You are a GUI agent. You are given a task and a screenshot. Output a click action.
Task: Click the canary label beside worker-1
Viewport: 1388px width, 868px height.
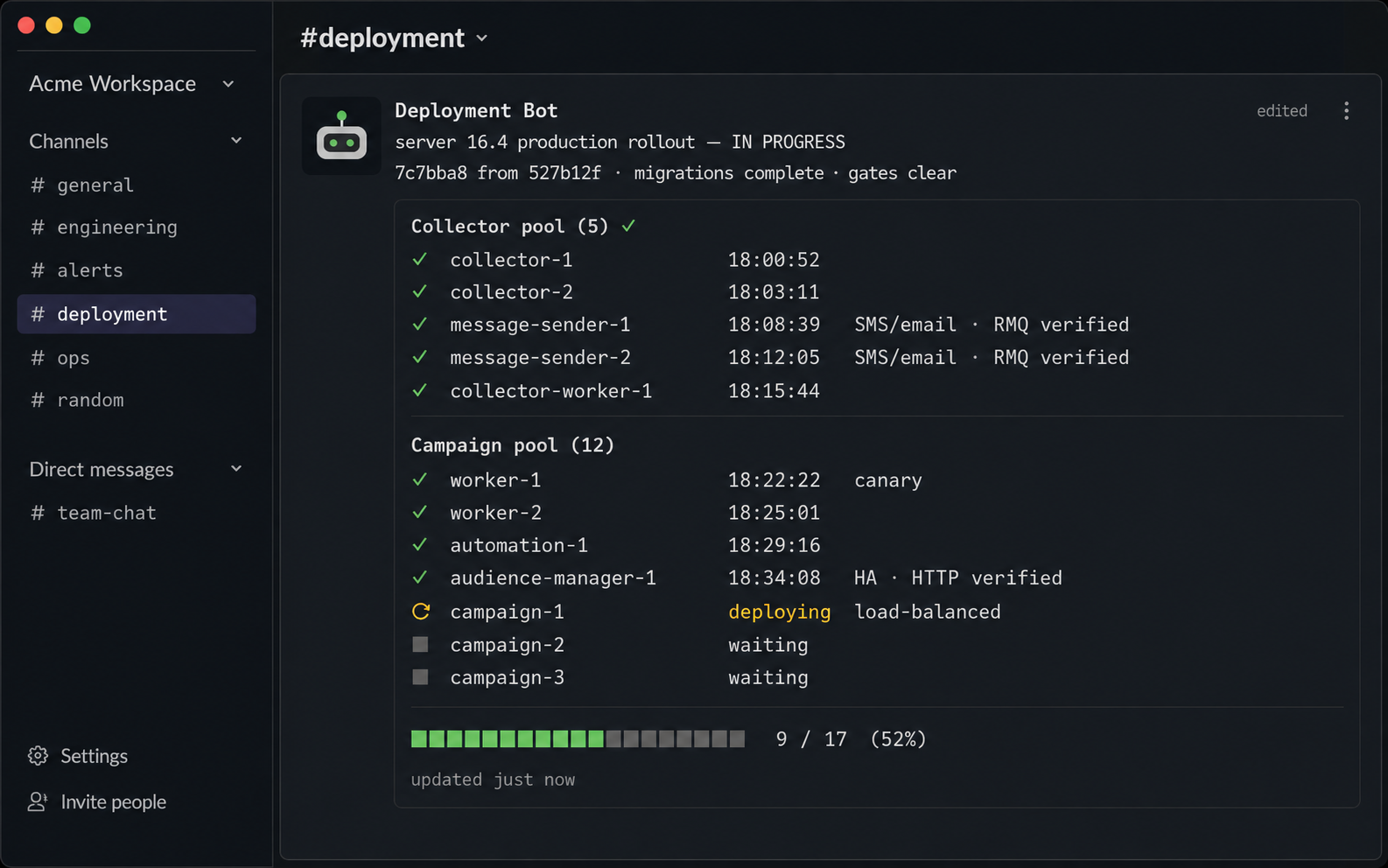click(x=888, y=480)
